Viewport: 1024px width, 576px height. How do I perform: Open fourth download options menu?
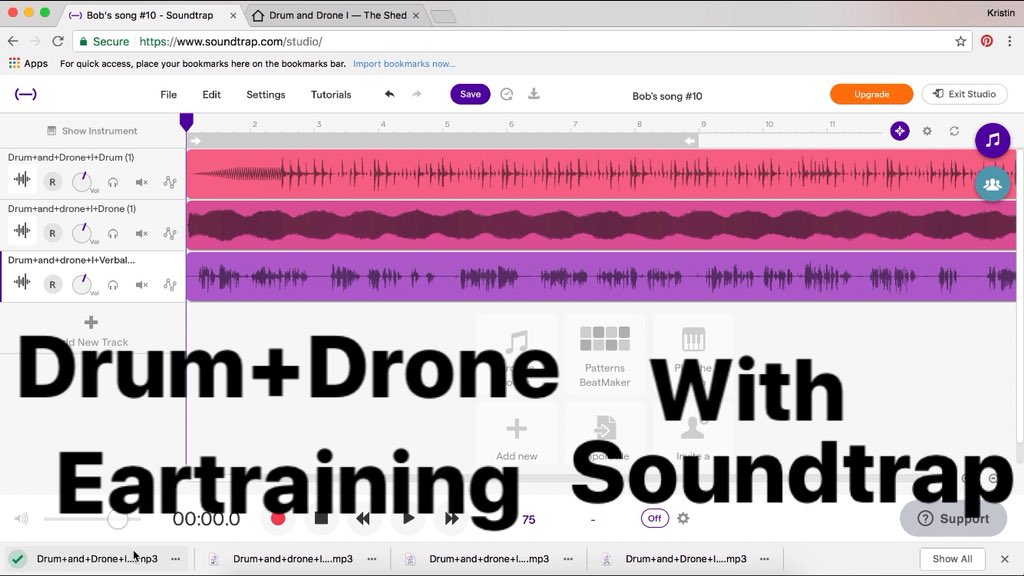coord(765,559)
